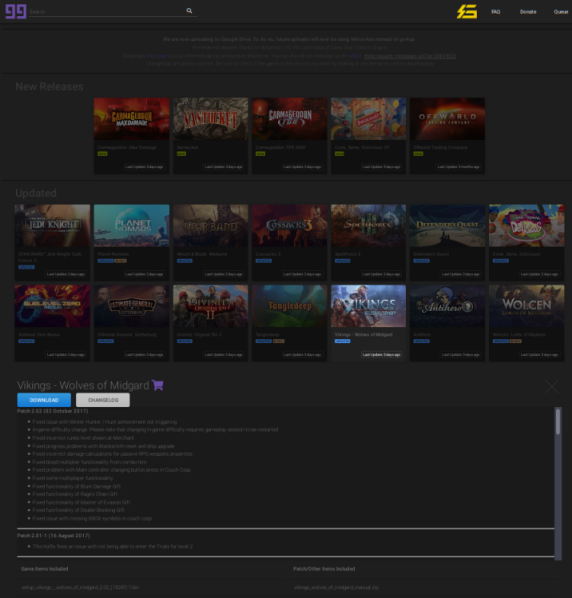Click the changelog scrollbar thumb

click(x=558, y=421)
